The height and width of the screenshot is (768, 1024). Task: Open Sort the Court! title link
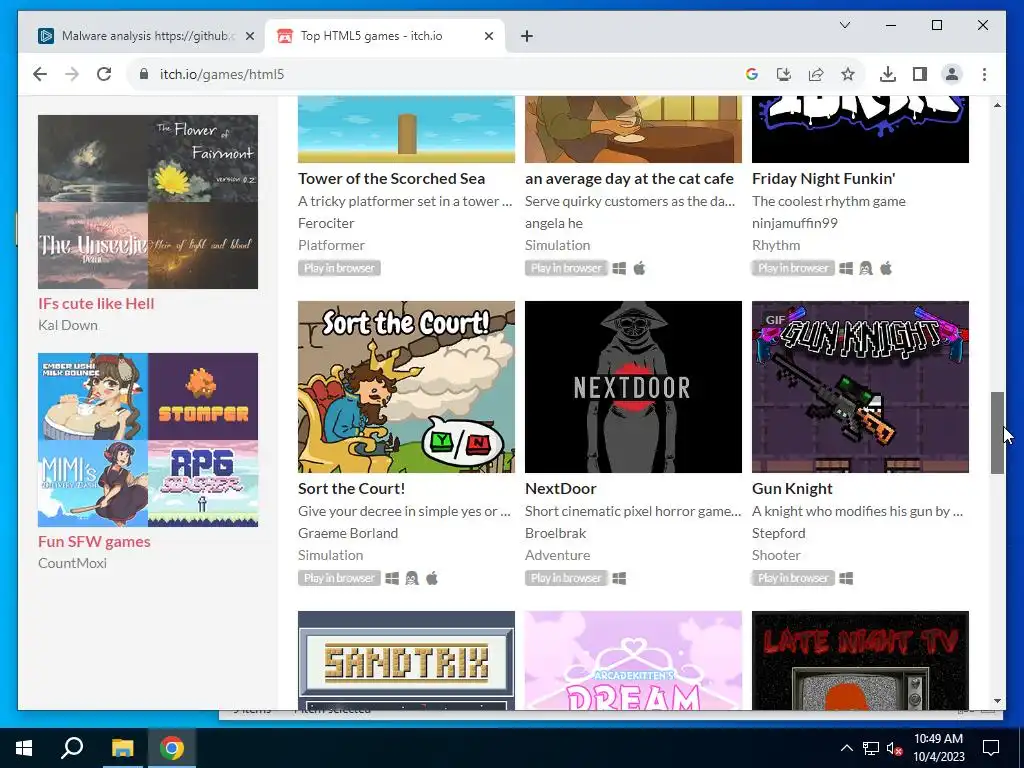tap(351, 488)
